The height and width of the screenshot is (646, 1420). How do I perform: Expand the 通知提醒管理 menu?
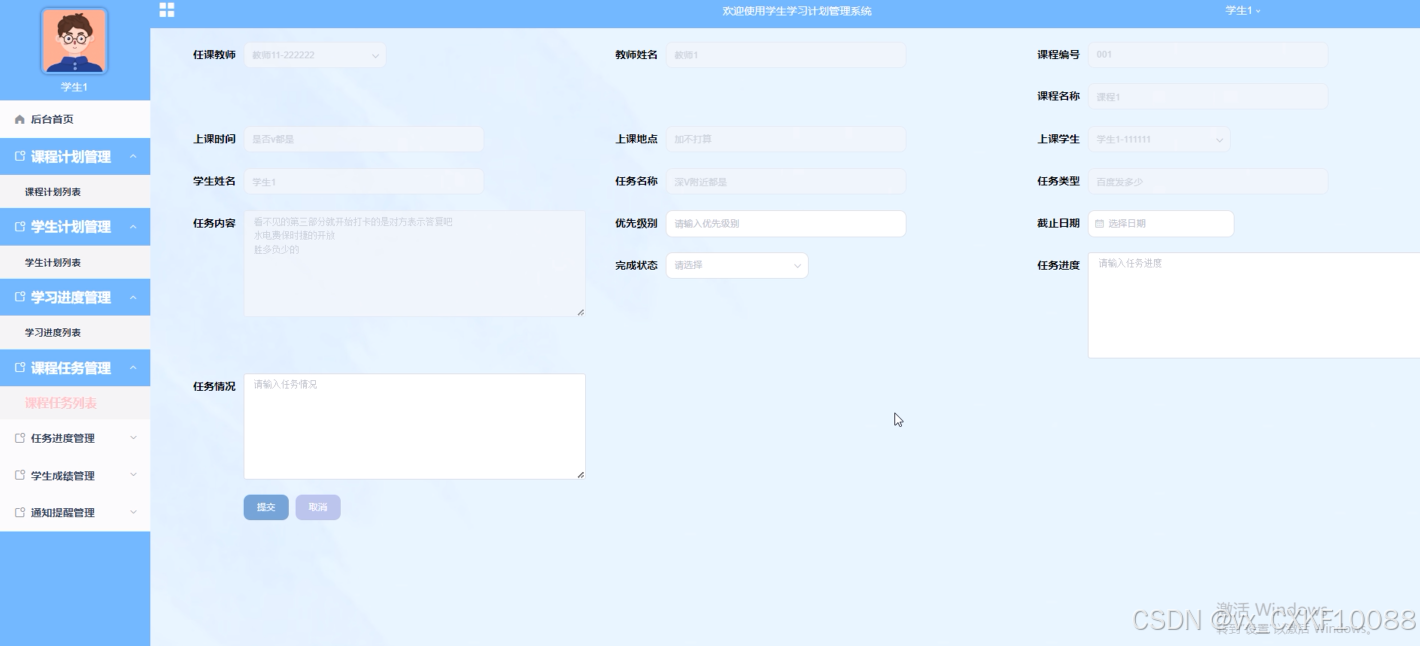(x=75, y=513)
